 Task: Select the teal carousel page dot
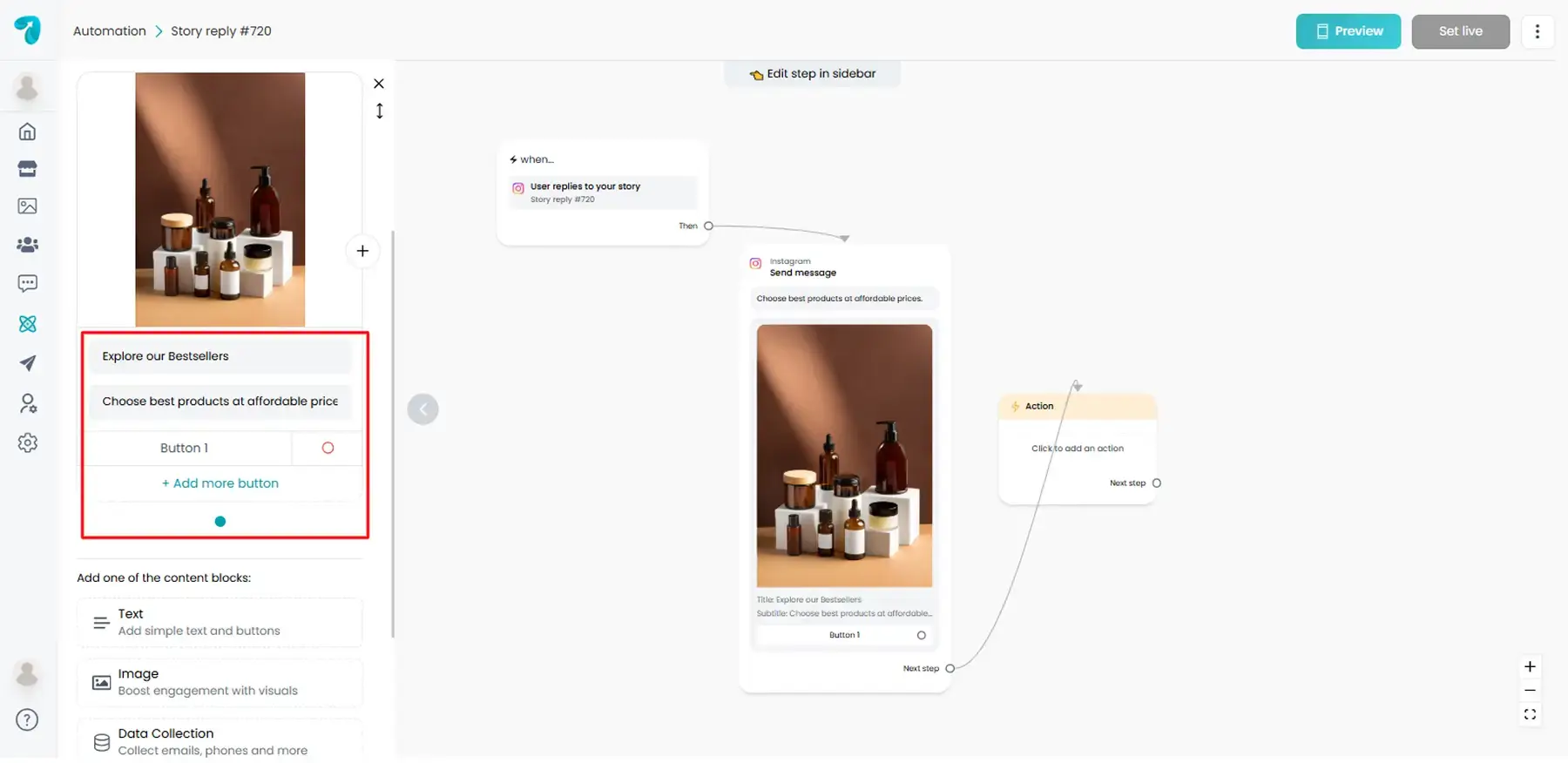220,522
